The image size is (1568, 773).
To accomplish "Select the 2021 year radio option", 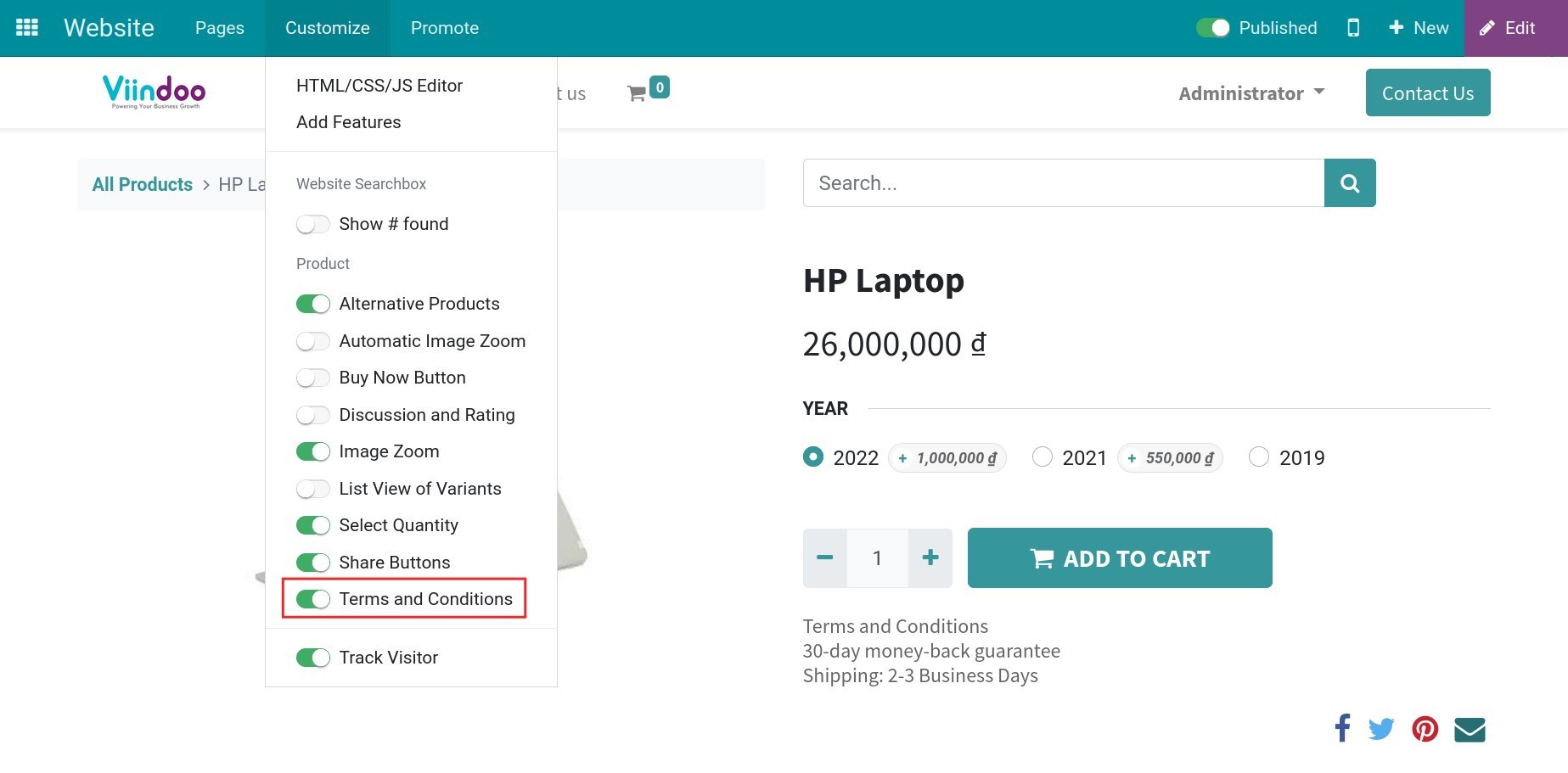I will pos(1043,457).
